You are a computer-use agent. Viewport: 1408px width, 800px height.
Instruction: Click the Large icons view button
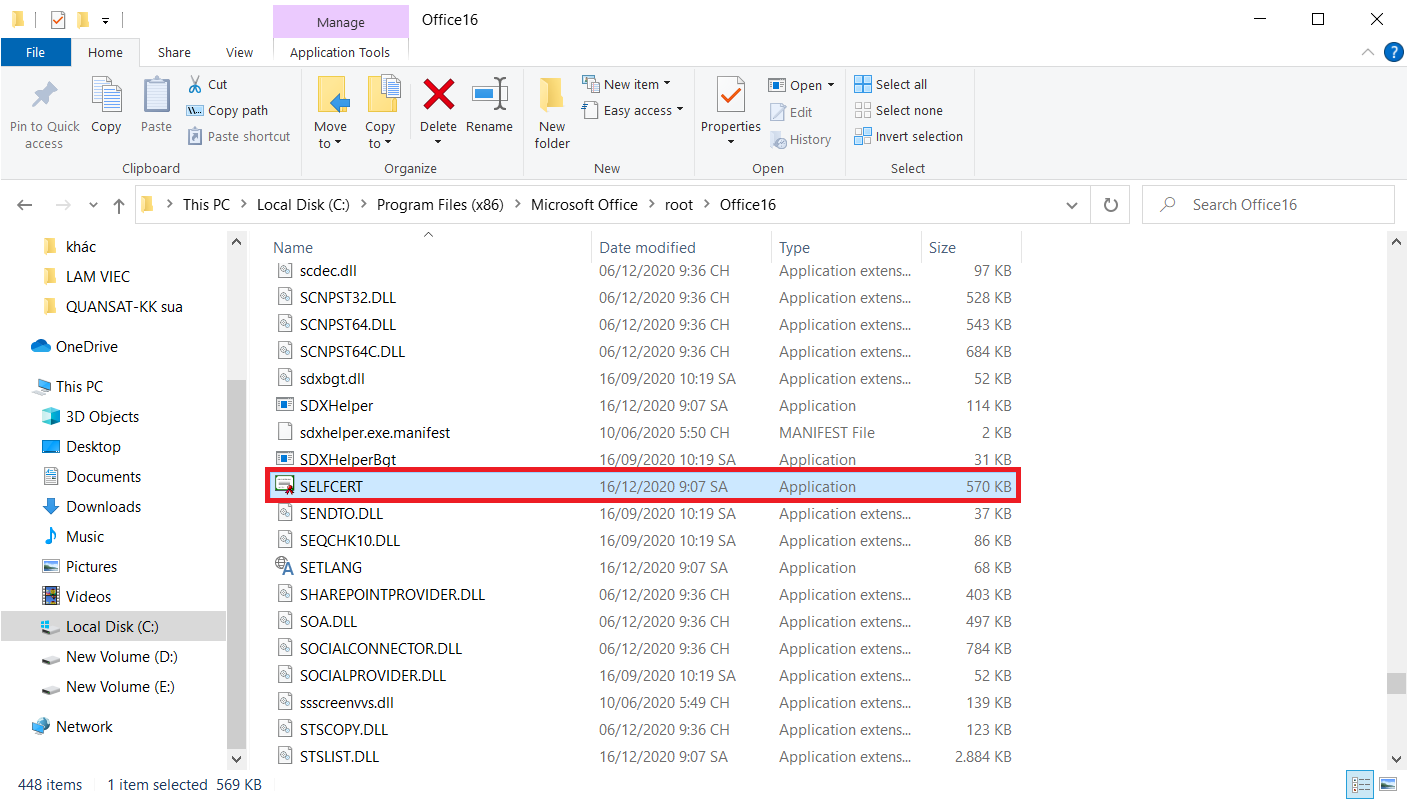(x=1387, y=784)
